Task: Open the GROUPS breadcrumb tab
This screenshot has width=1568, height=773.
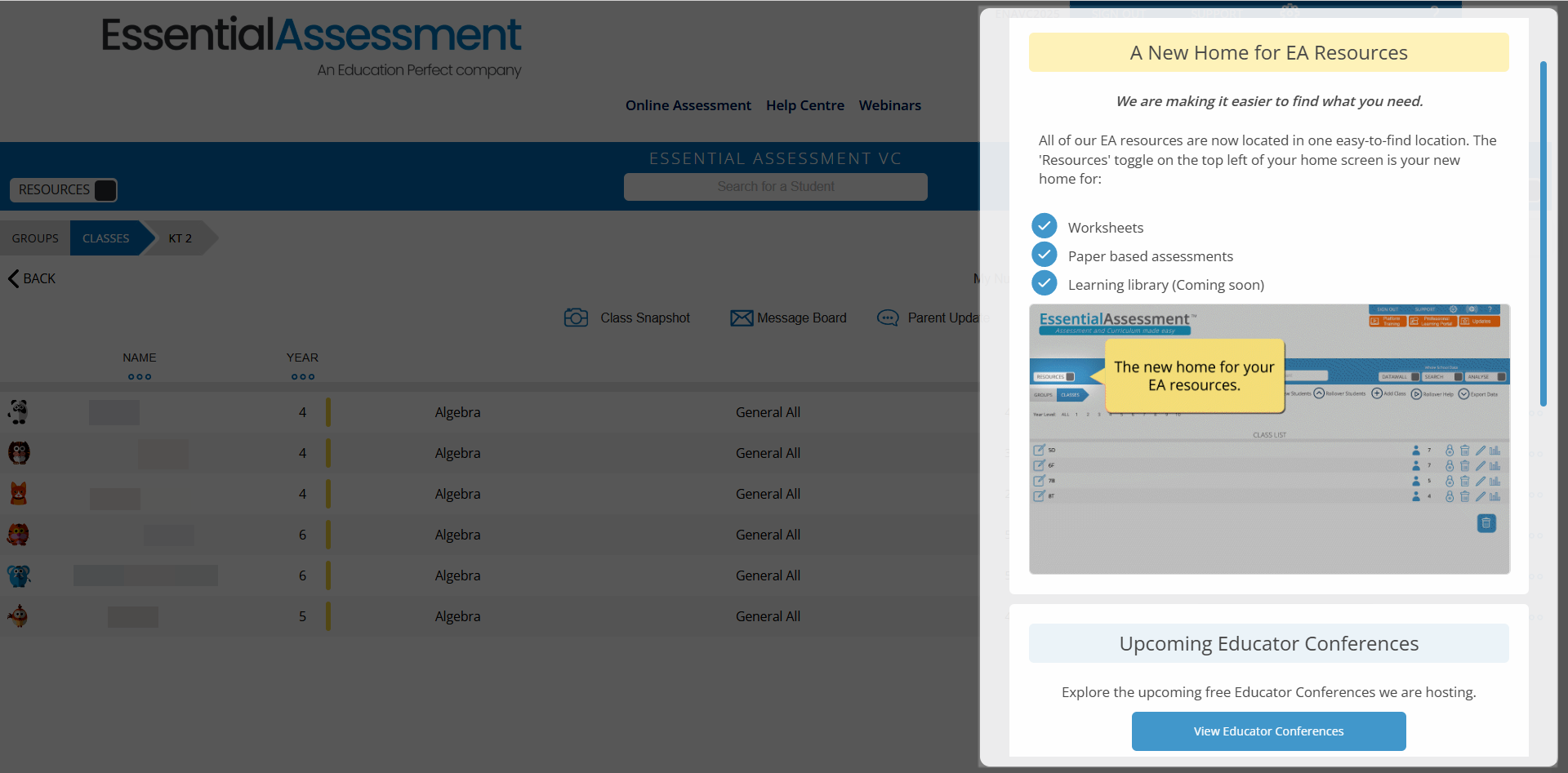Action: (x=35, y=238)
